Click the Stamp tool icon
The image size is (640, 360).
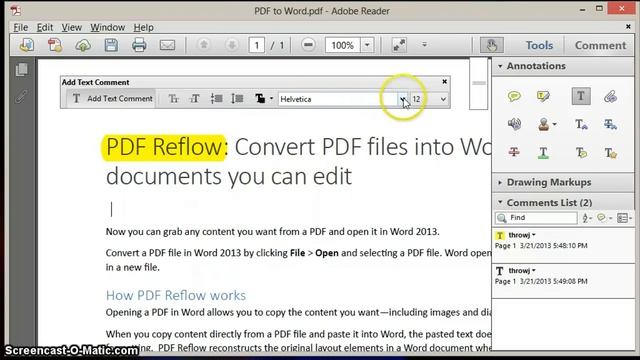click(x=543, y=124)
